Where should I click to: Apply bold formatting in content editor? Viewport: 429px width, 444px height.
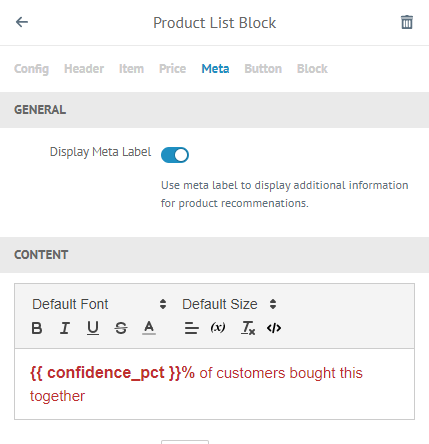37,328
